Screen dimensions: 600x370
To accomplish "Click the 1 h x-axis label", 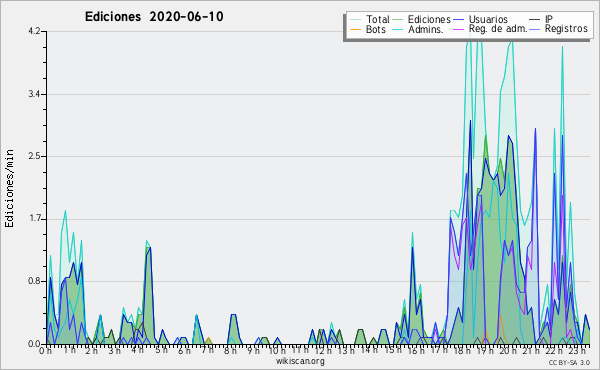I will coord(69,350).
